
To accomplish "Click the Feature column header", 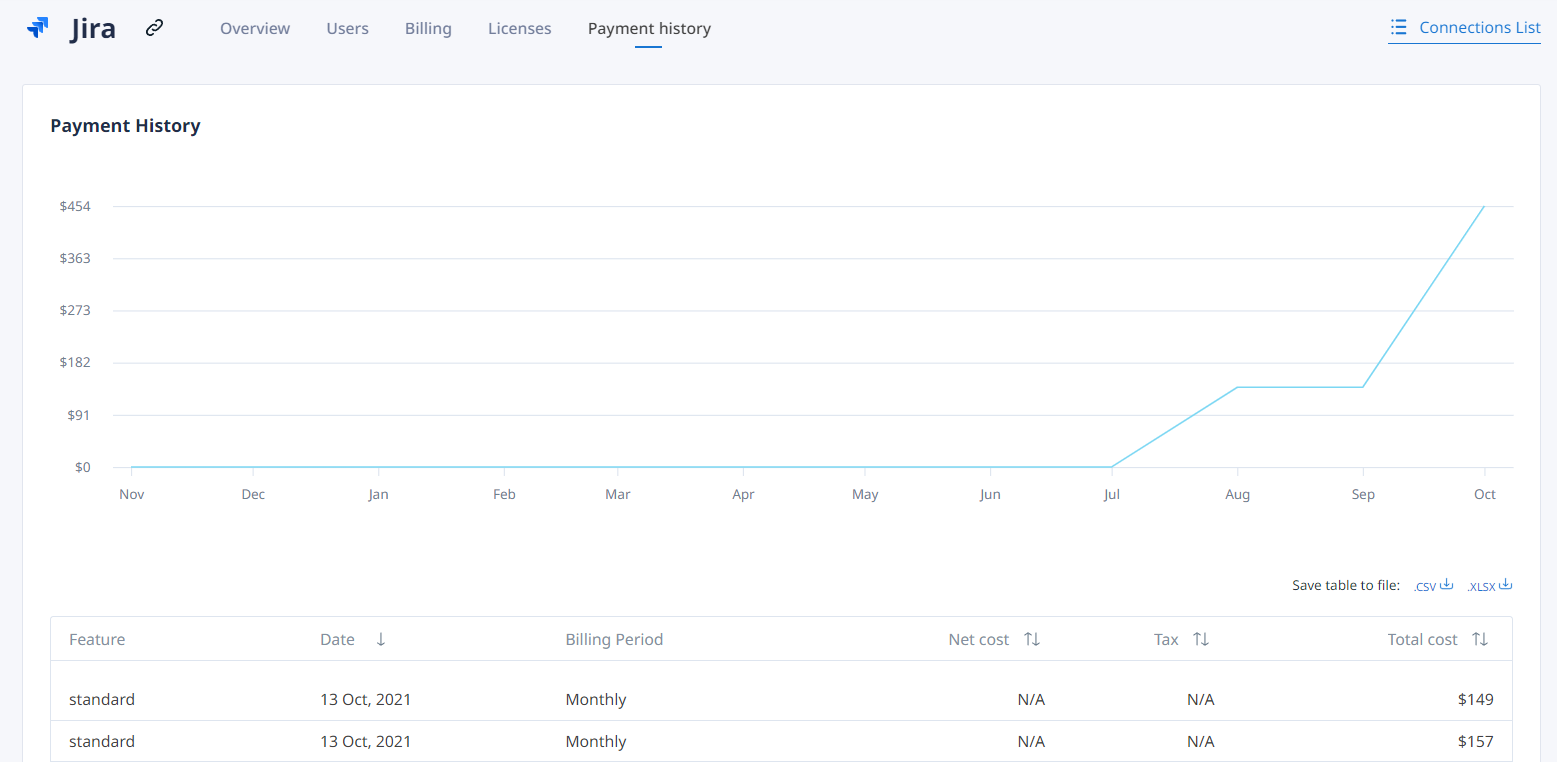I will click(97, 639).
